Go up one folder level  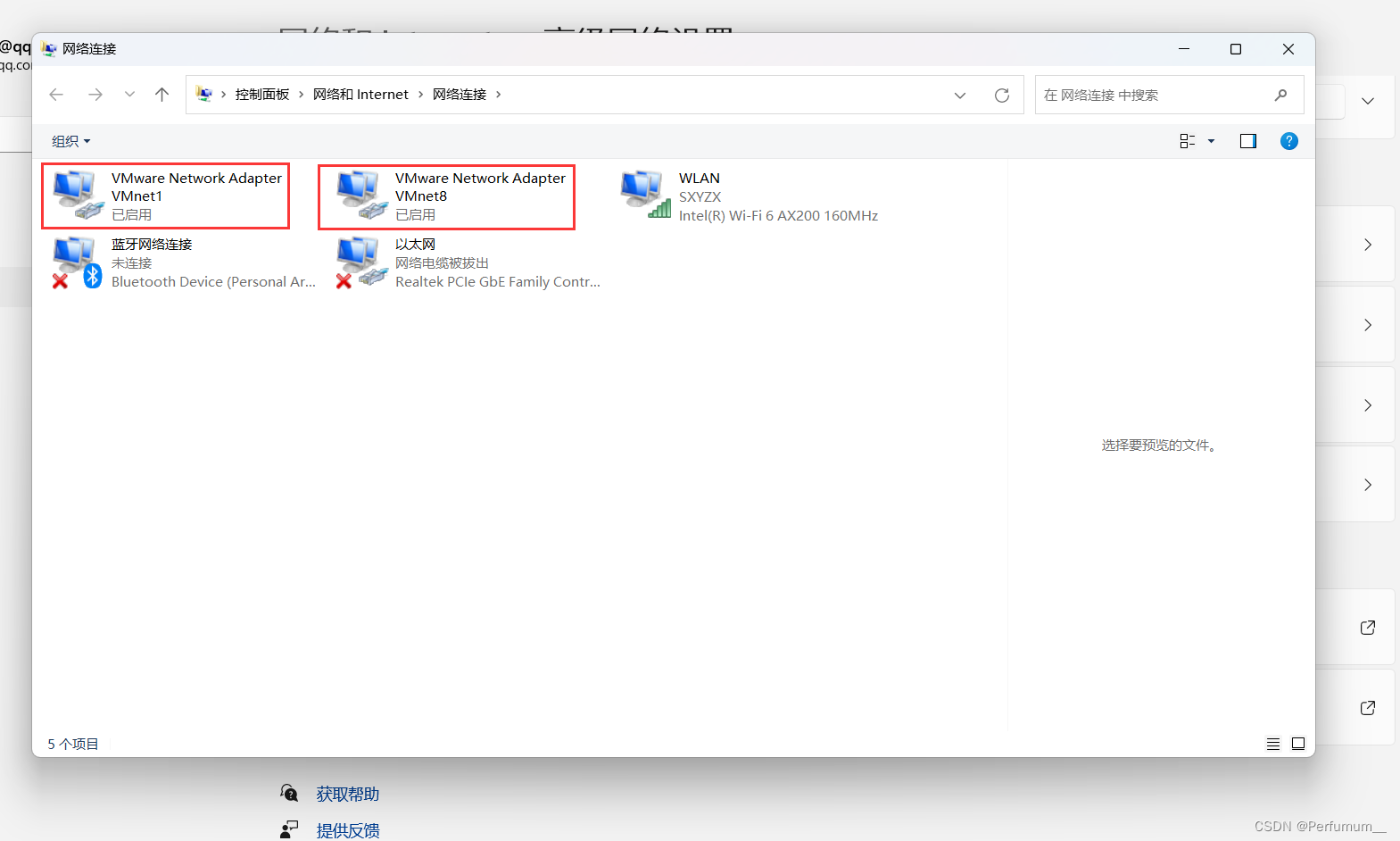coord(162,95)
